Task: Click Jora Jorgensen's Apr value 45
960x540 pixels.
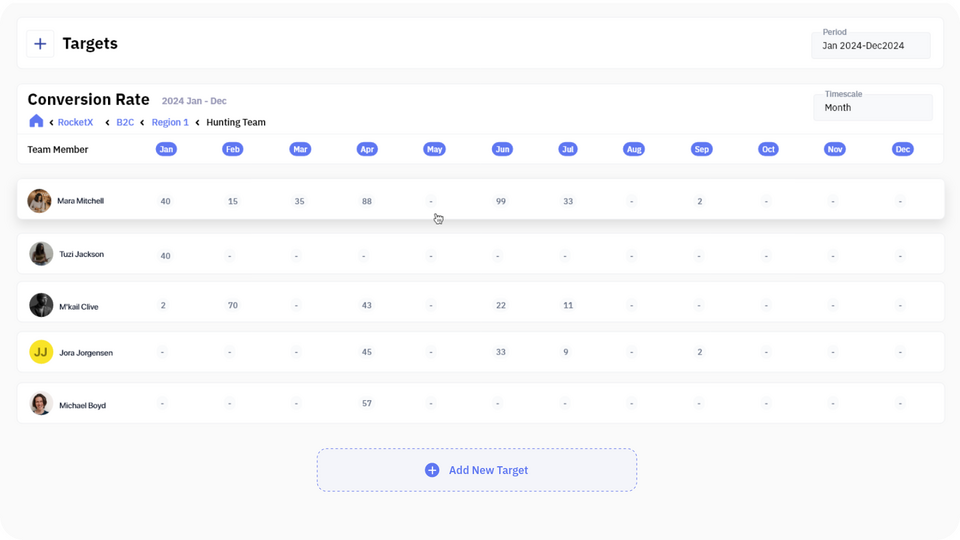Action: [367, 352]
